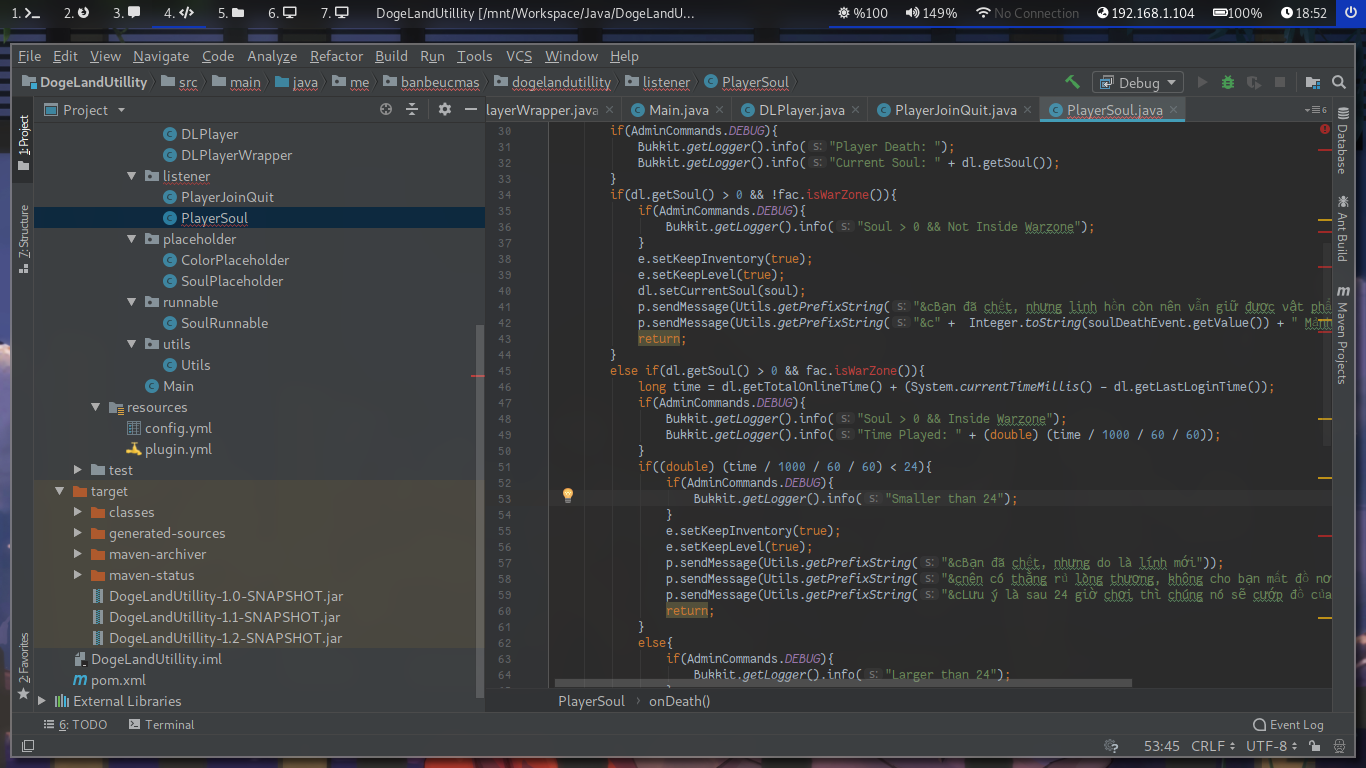
Task: Open the Project panel settings gear
Action: coord(444,110)
